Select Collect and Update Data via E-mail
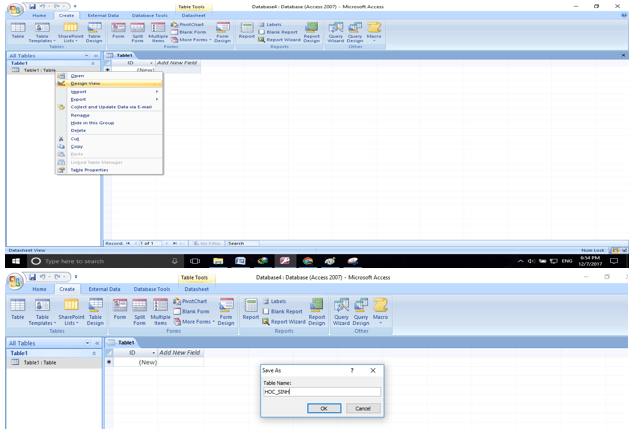This screenshot has height=437, width=635. pos(104,107)
